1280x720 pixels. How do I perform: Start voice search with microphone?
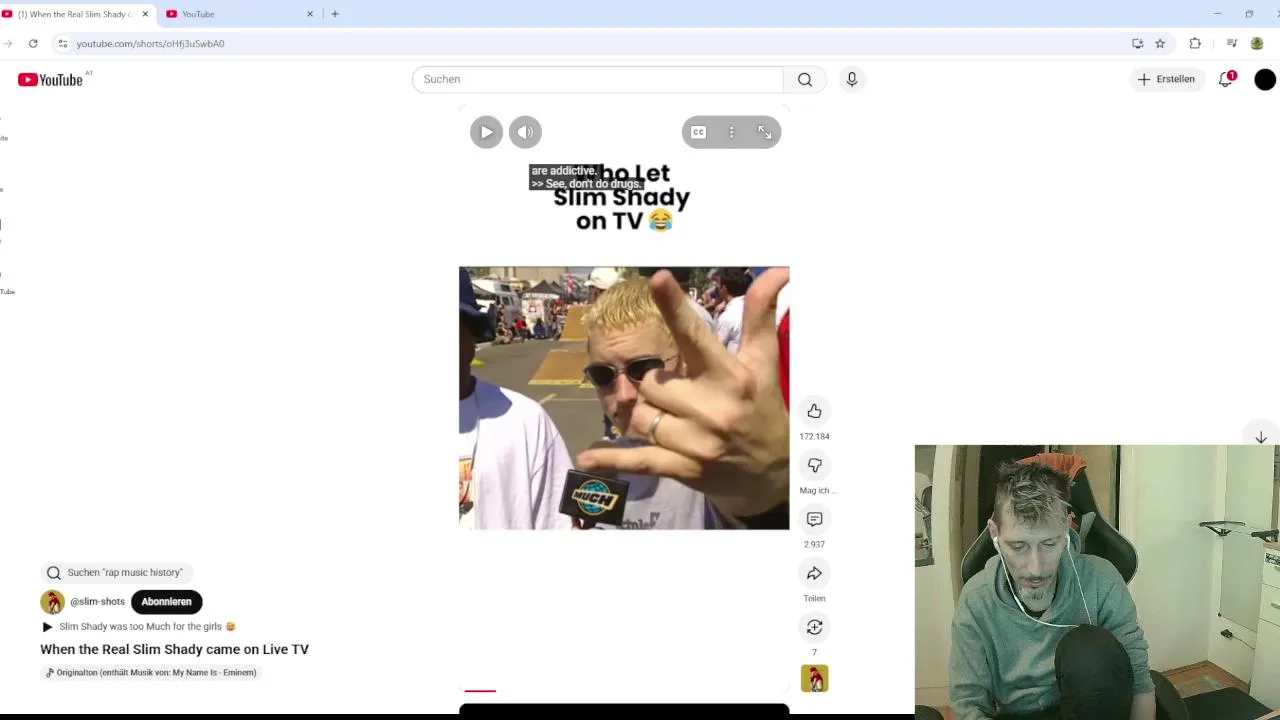[x=851, y=79]
